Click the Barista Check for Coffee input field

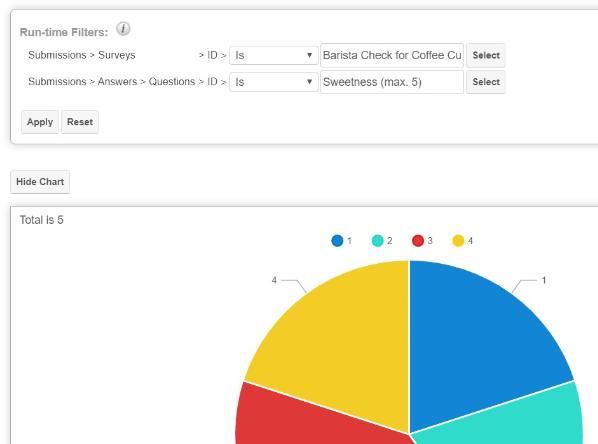(392, 55)
